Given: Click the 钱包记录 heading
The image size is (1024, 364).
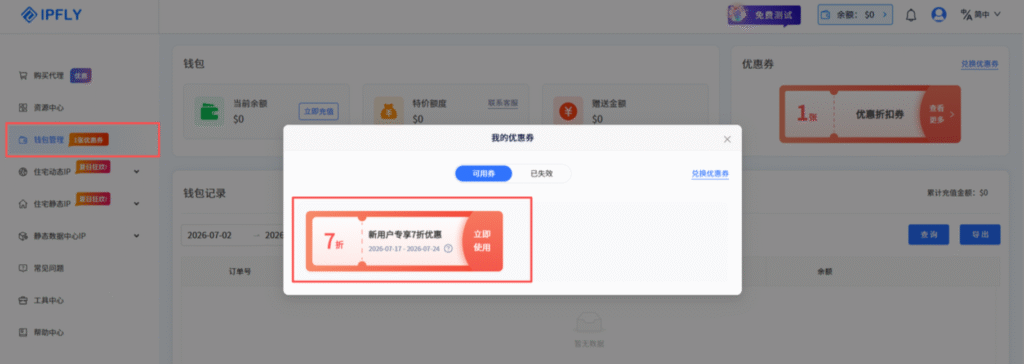Looking at the screenshot, I should 204,193.
